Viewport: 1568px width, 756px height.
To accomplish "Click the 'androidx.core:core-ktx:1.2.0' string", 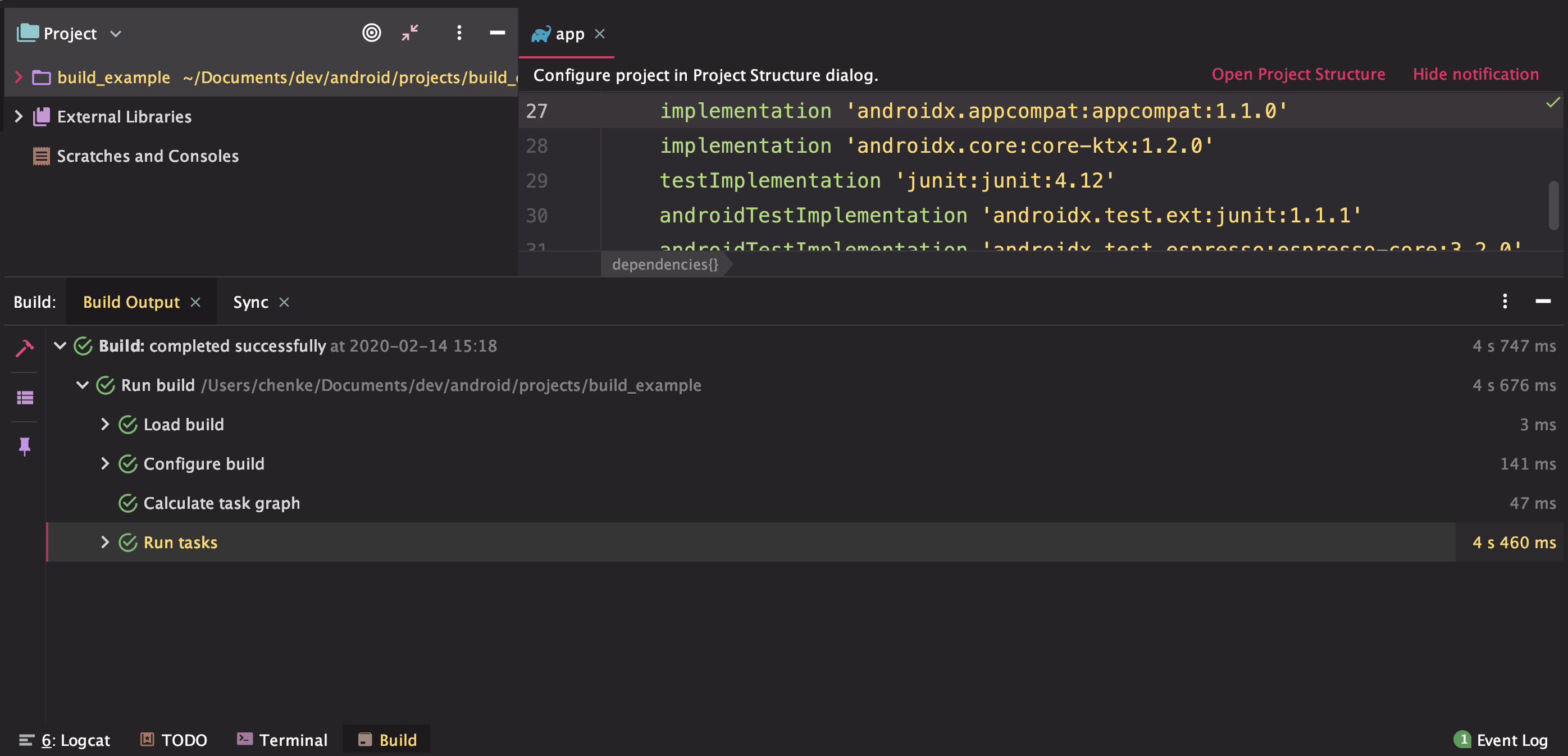I will coord(1029,146).
